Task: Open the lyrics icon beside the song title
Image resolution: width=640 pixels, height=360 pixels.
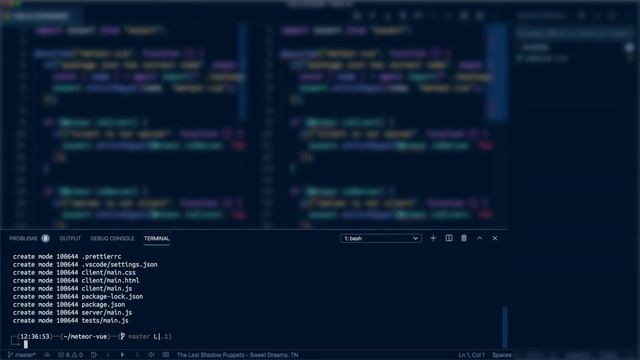Action: tap(166, 355)
